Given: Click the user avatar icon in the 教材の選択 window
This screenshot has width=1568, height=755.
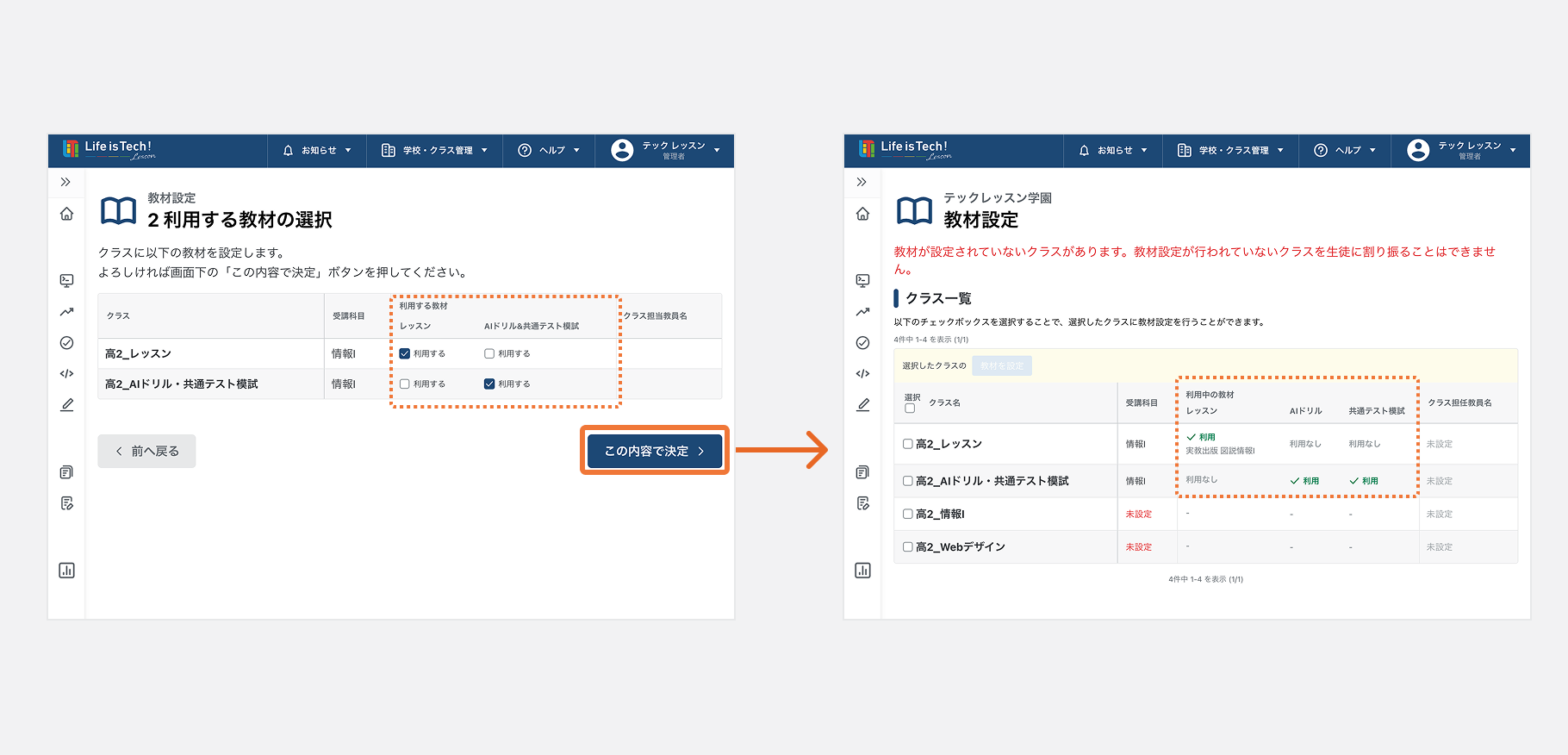Looking at the screenshot, I should [x=622, y=150].
